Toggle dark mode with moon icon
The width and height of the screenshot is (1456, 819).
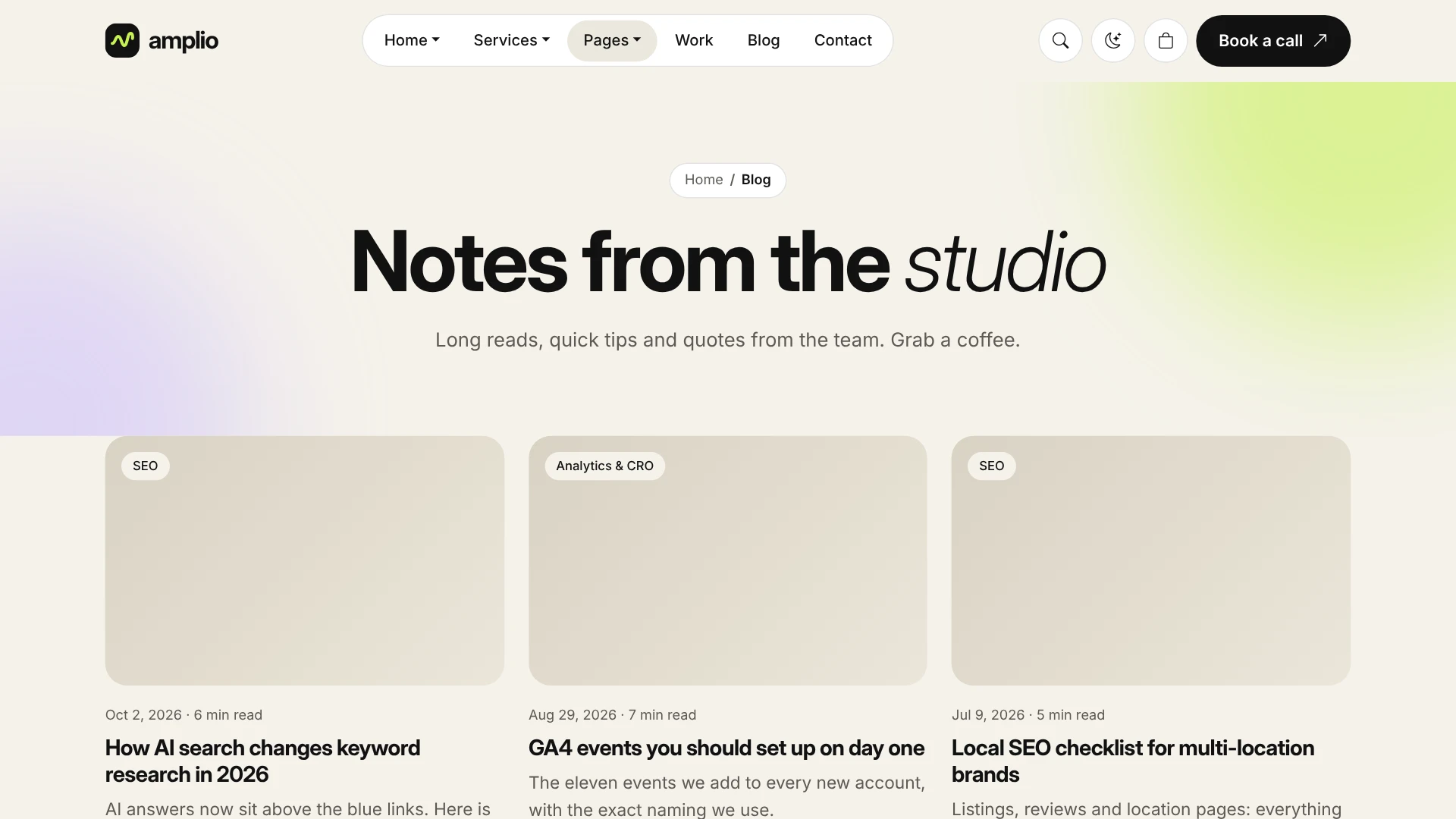[x=1112, y=41]
